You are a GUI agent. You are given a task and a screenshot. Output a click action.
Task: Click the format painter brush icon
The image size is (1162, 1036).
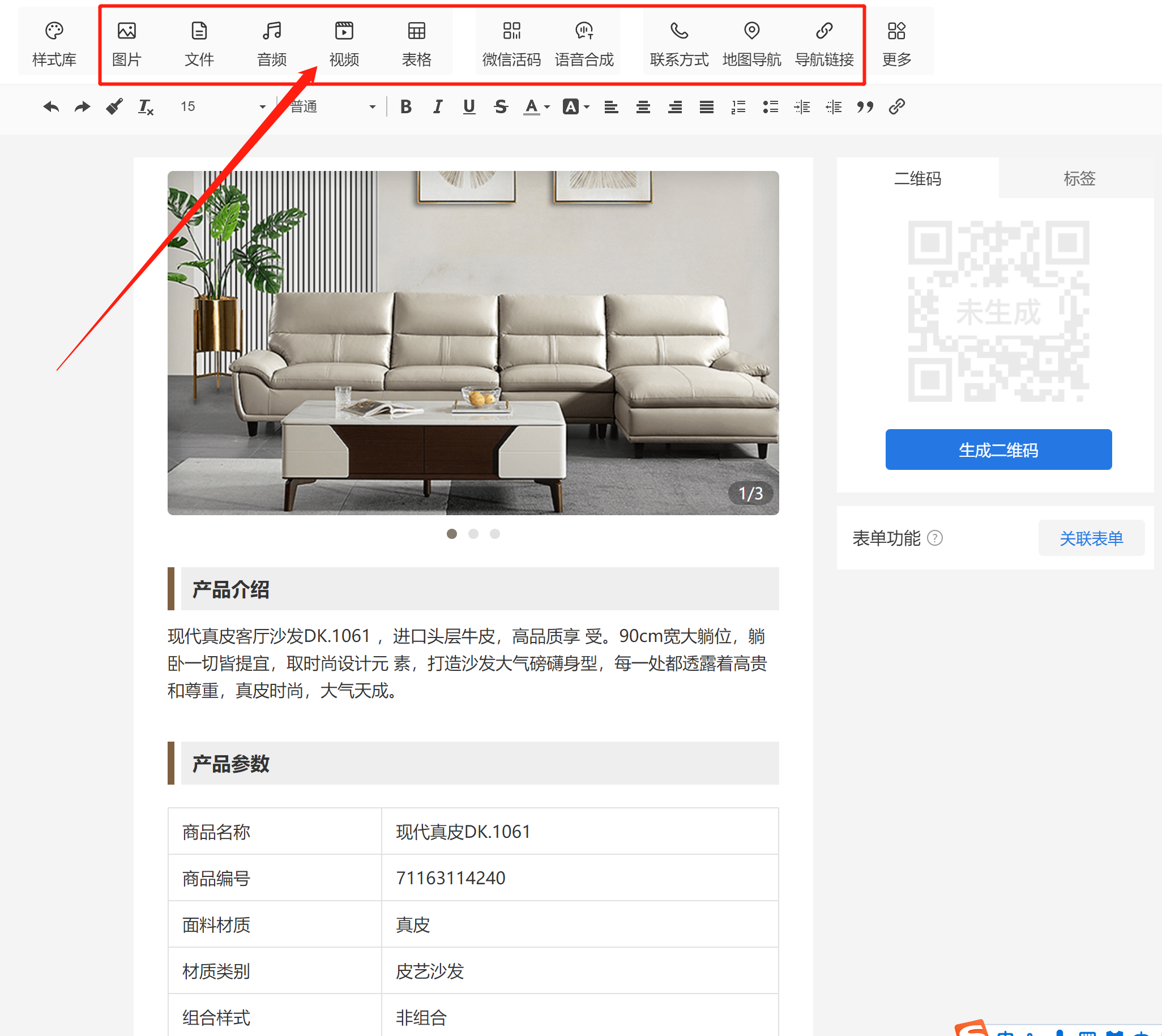coord(114,106)
